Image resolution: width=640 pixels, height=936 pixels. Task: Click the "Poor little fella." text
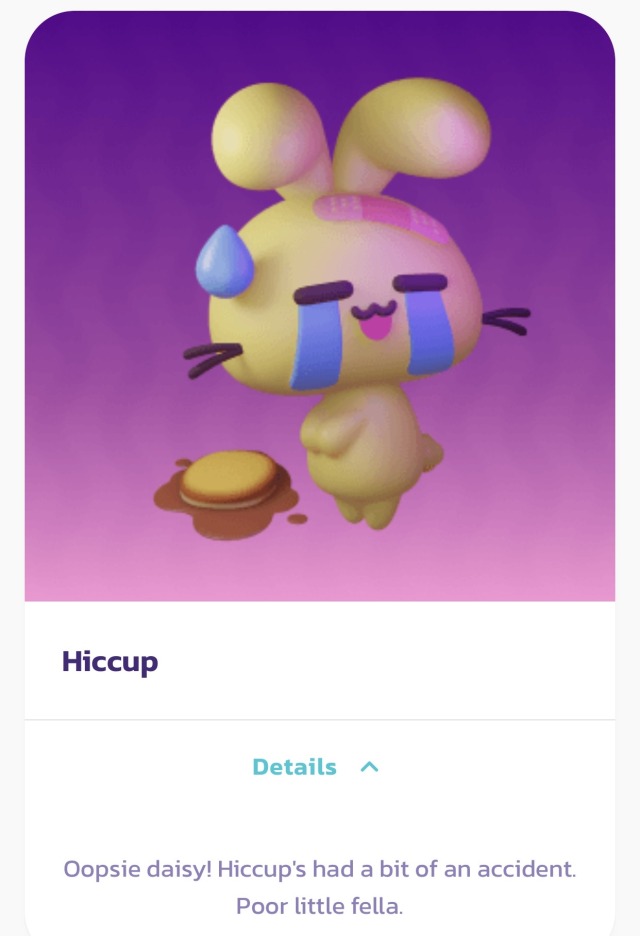tap(319, 906)
